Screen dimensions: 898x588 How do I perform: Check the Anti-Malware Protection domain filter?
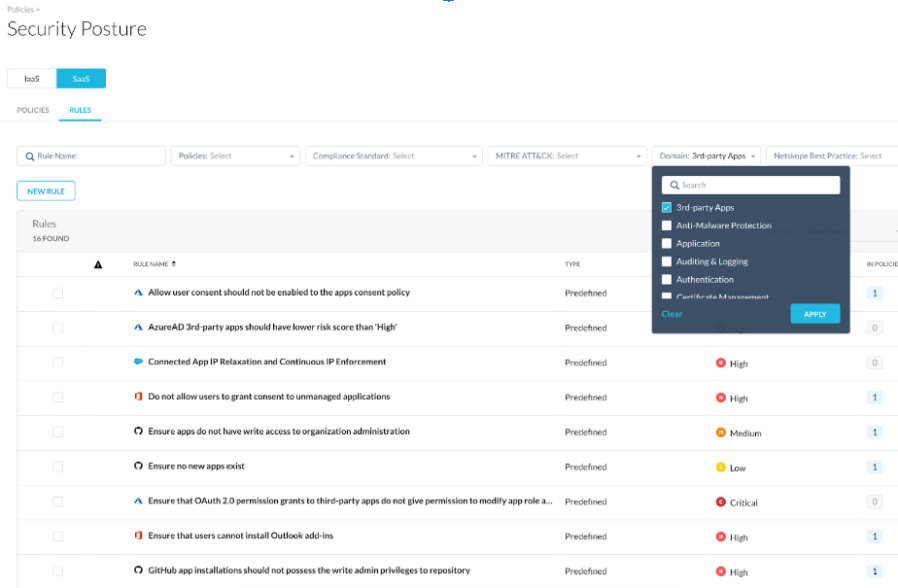point(667,225)
